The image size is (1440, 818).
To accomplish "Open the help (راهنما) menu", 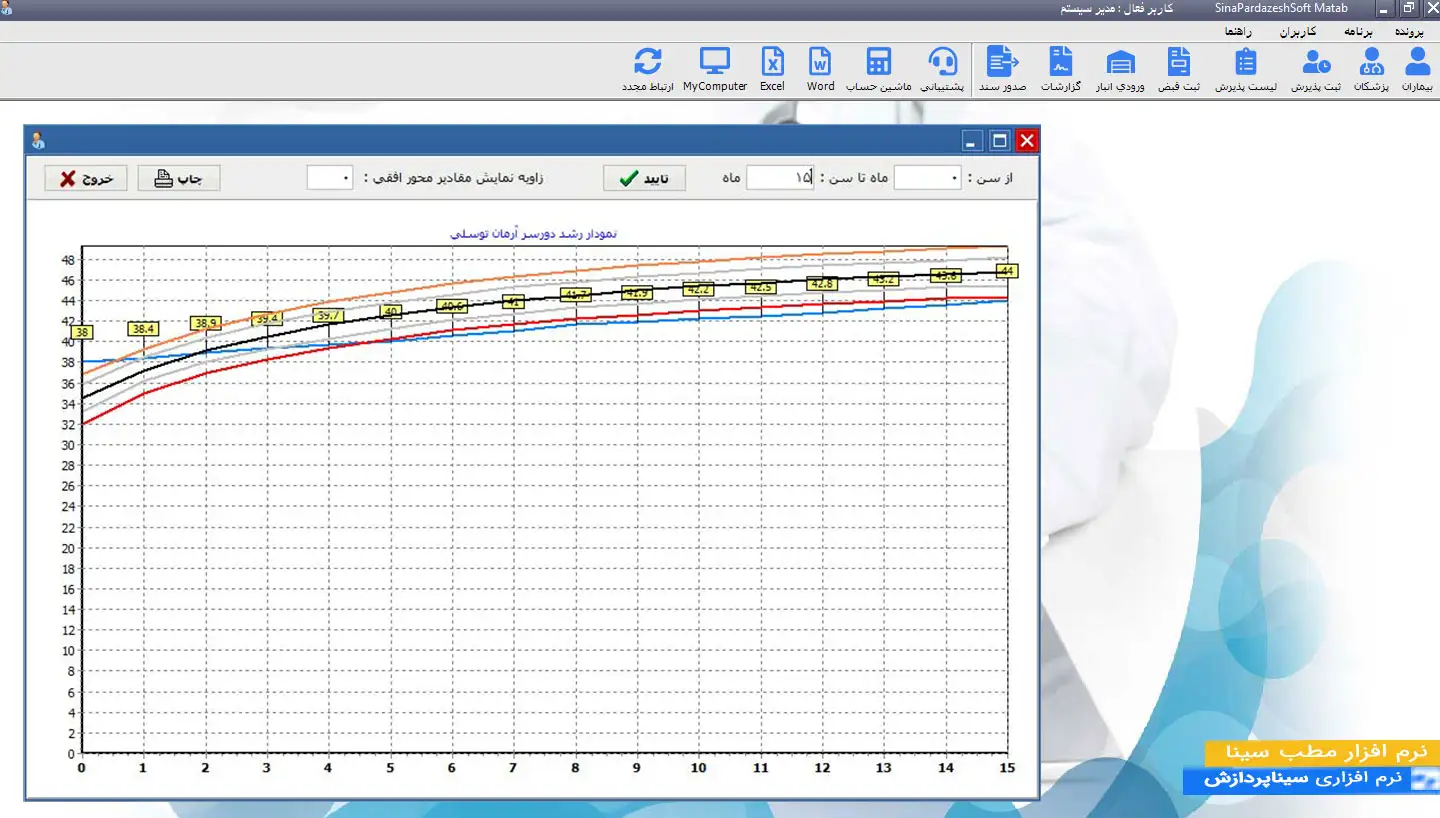I will pyautogui.click(x=1240, y=32).
